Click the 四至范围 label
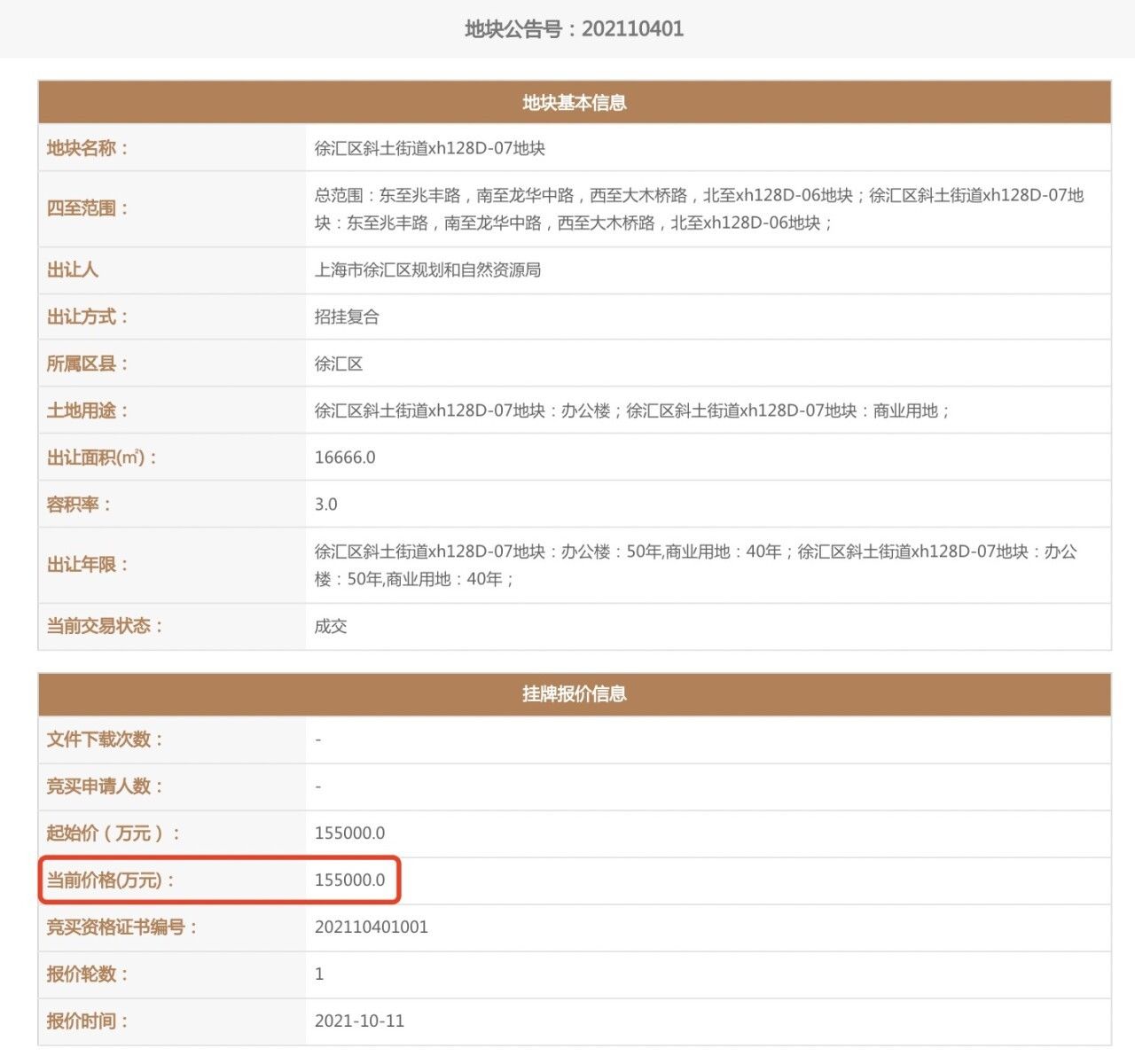The height and width of the screenshot is (1064, 1135). [x=88, y=208]
